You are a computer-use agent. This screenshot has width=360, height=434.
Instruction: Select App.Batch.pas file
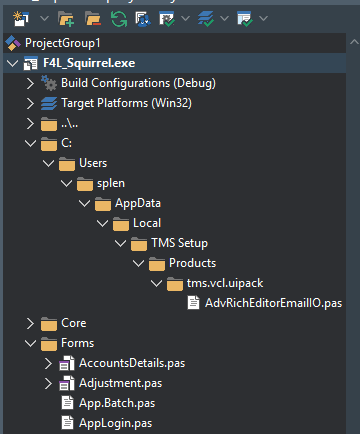117,403
